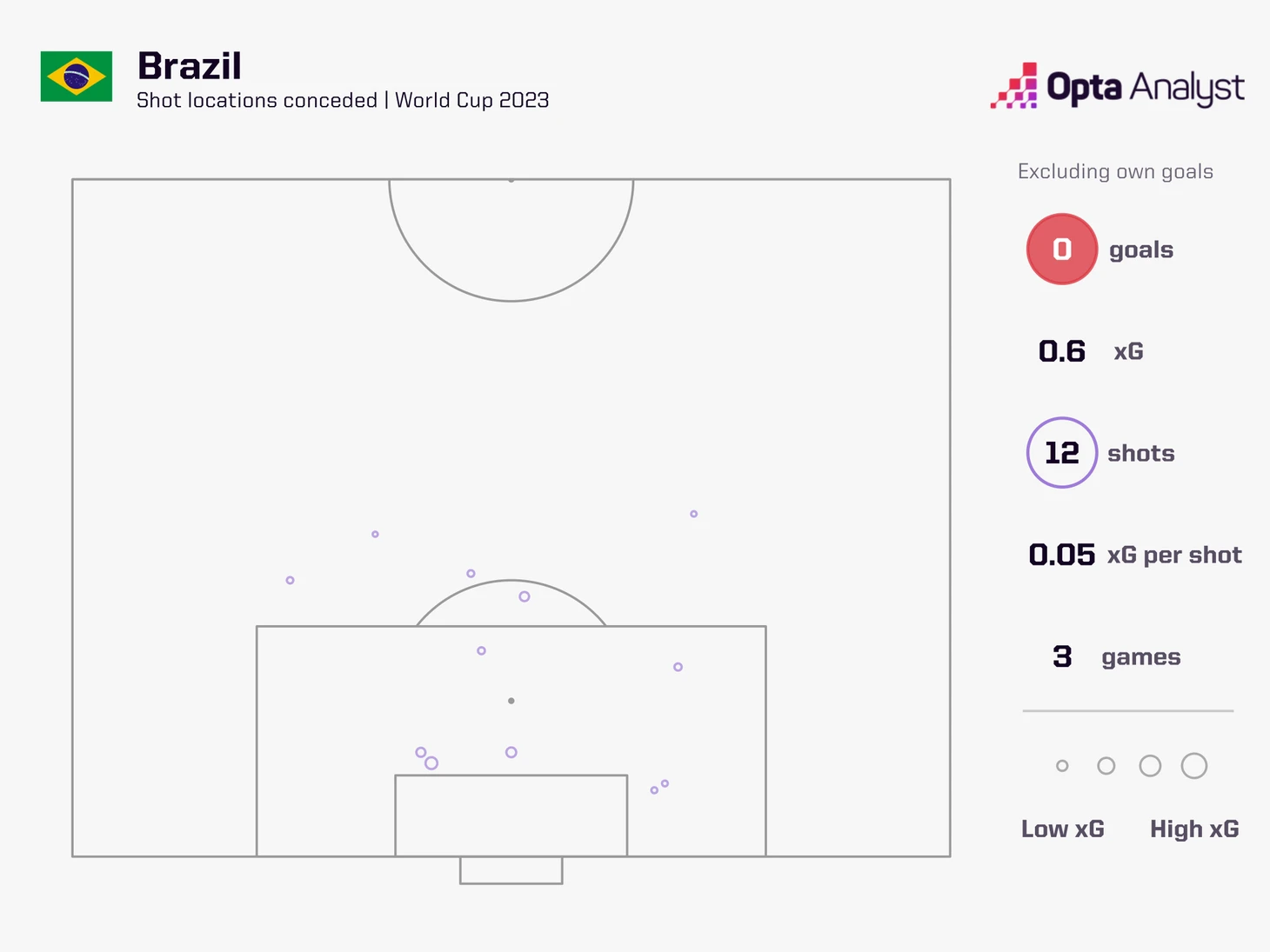Click the central shot marker above six-yard box

511,753
